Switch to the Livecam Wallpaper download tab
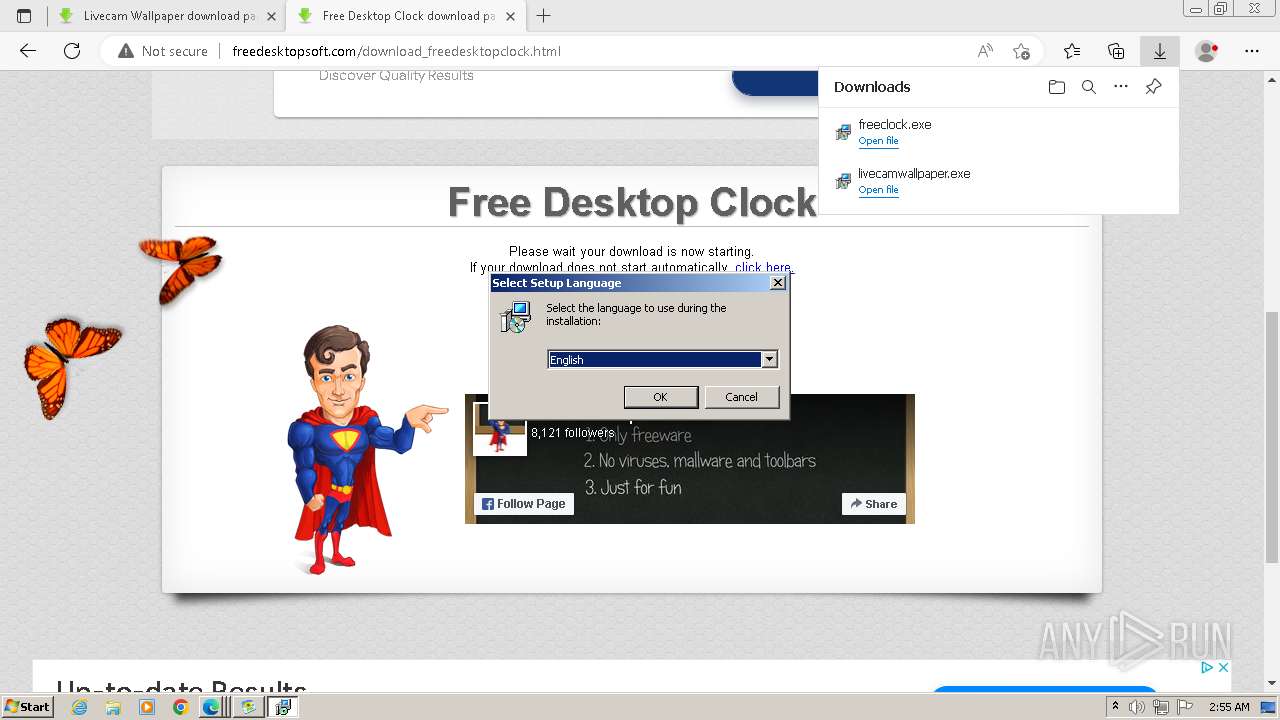 [166, 16]
